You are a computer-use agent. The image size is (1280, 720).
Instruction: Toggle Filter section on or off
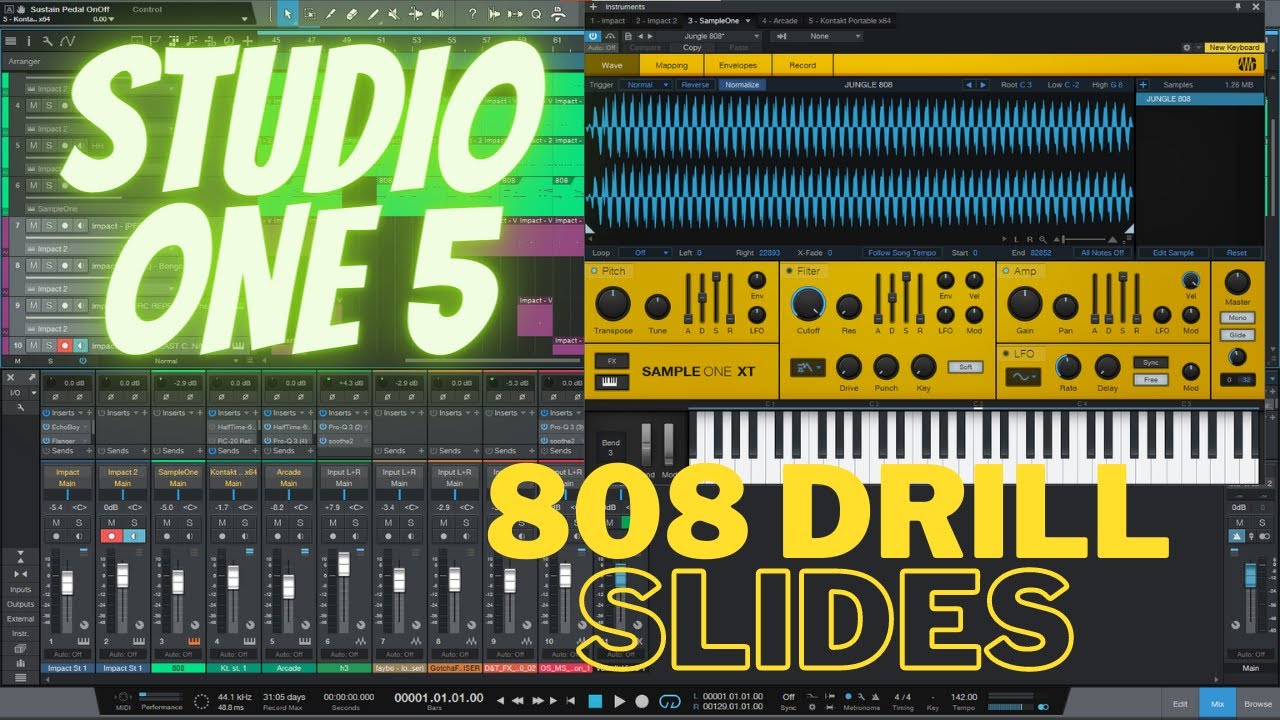tap(790, 271)
